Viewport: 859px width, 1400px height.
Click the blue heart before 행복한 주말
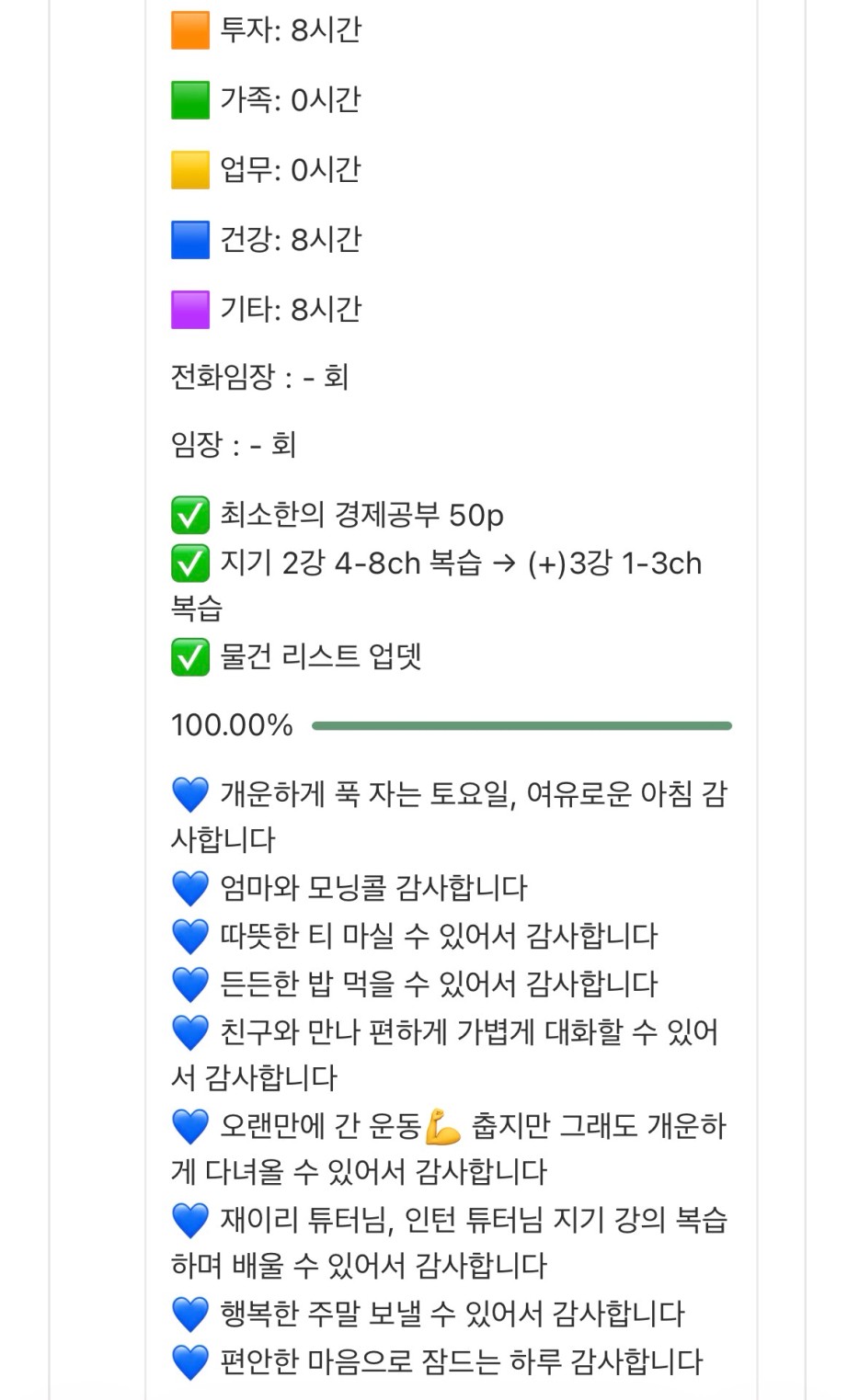[x=190, y=1315]
